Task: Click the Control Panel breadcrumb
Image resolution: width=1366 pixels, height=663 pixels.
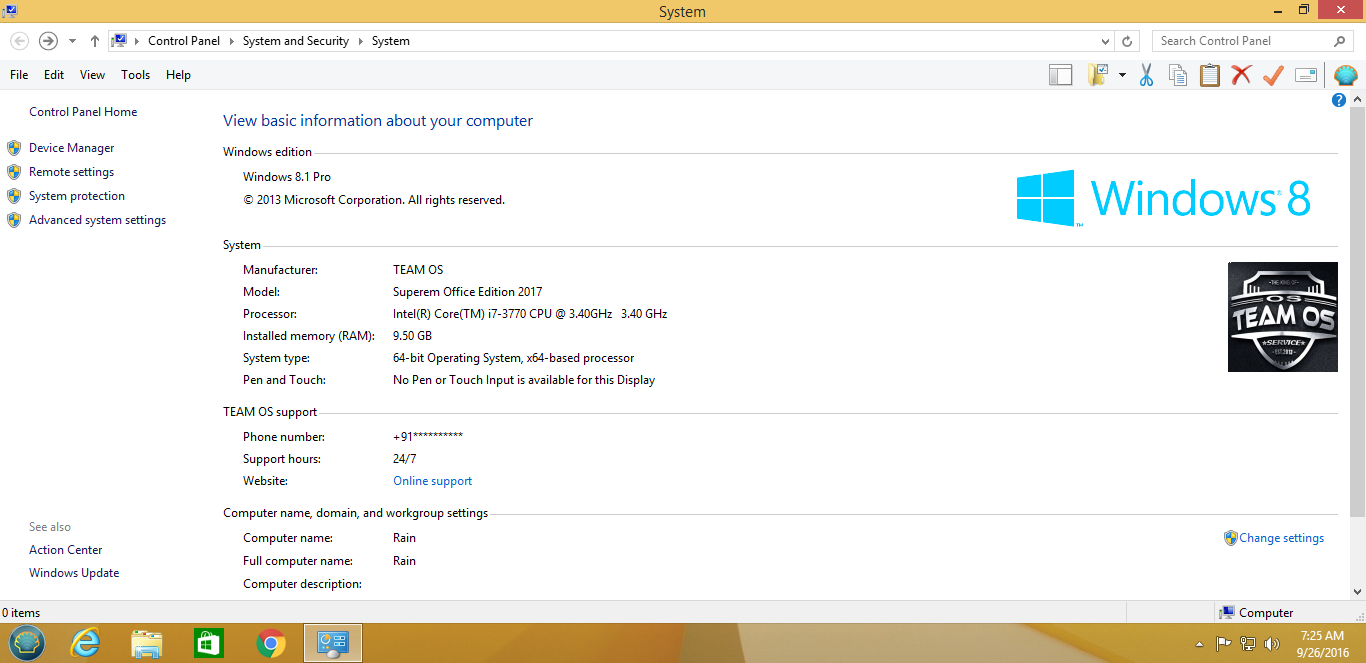Action: (x=184, y=41)
